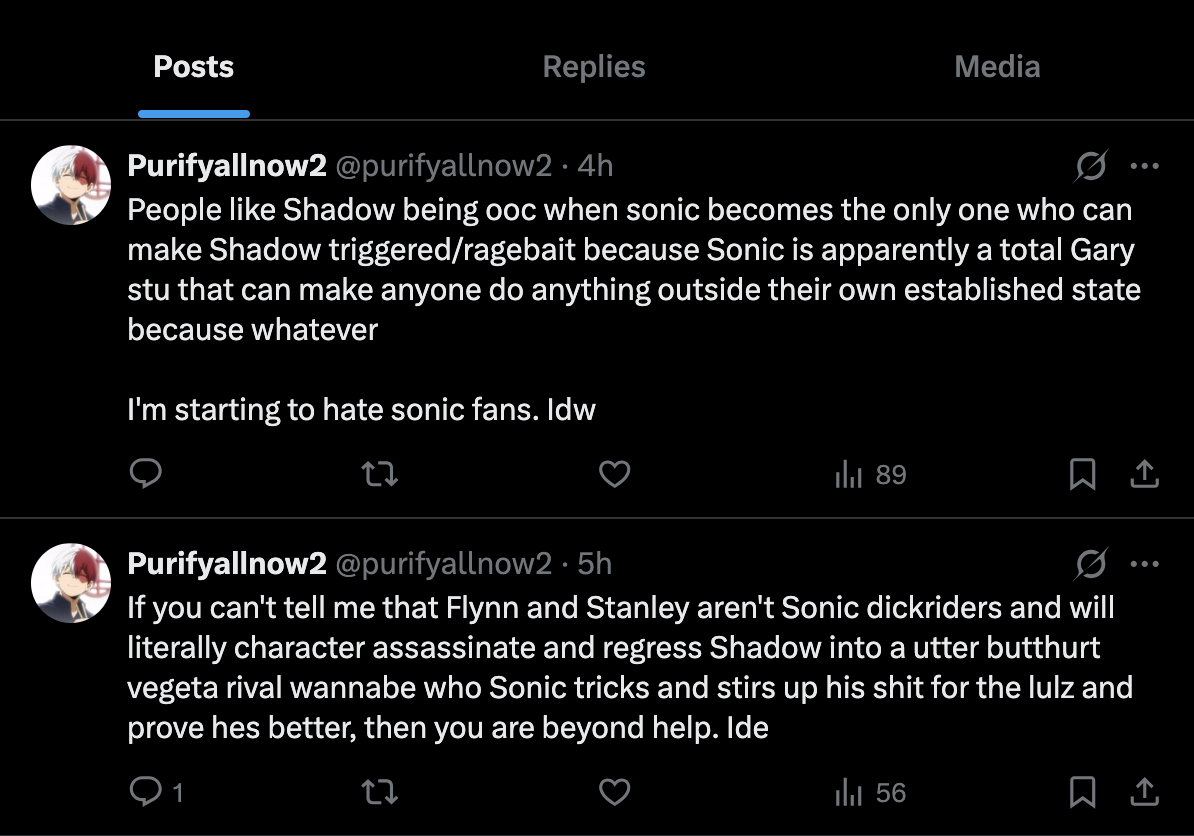This screenshot has height=836, width=1194.
Task: Bookmark the 5h post
Action: coord(1082,793)
